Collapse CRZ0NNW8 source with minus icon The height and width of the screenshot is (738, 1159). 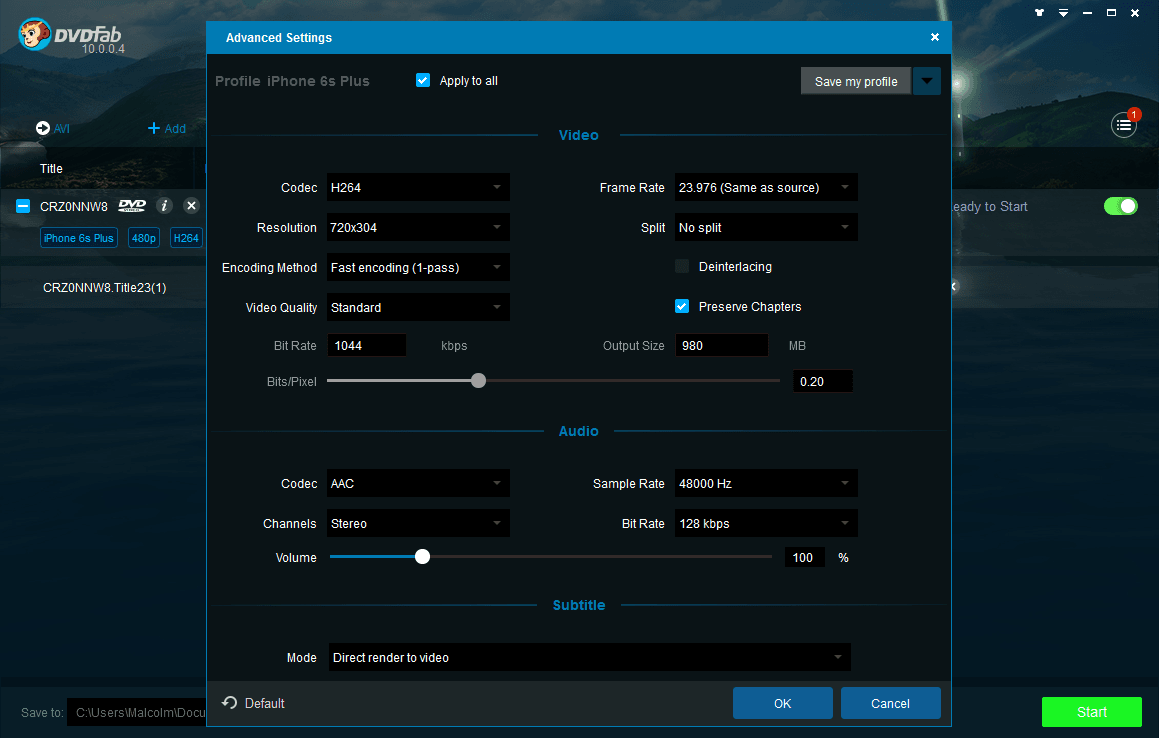click(x=23, y=206)
